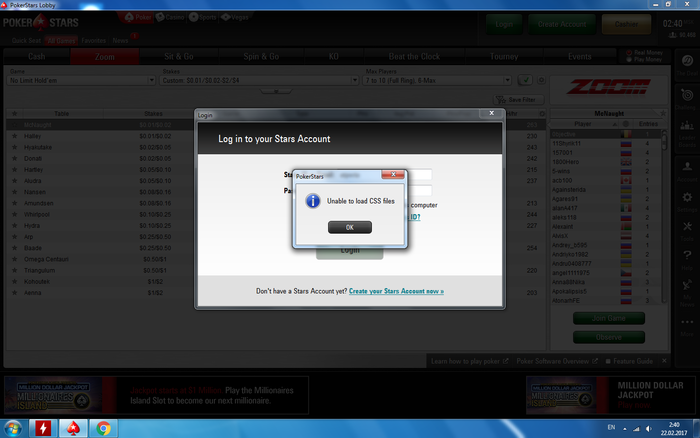
Task: Click OK in the CSS error dialog
Action: click(350, 227)
